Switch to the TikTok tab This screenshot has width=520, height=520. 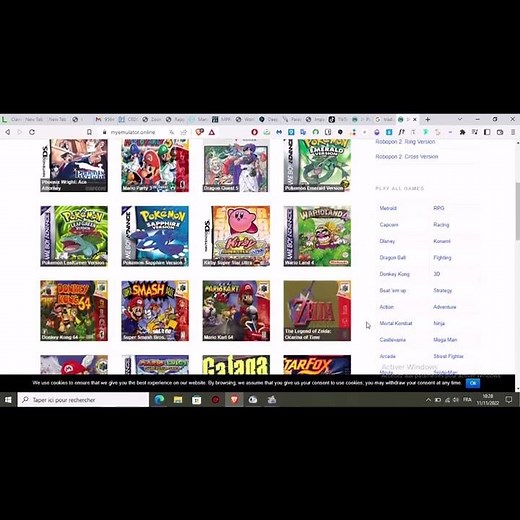tap(338, 119)
